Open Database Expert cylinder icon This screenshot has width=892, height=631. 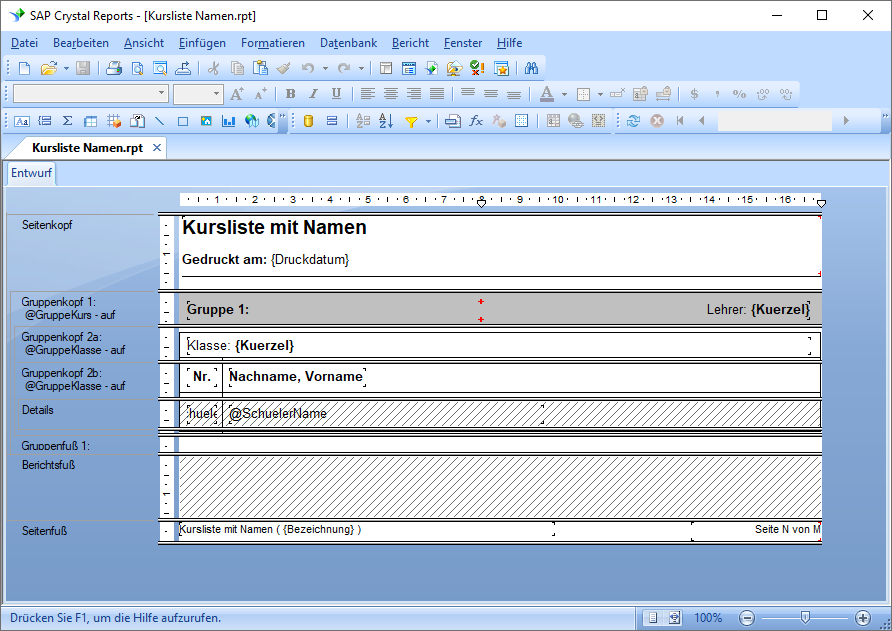pyautogui.click(x=308, y=121)
